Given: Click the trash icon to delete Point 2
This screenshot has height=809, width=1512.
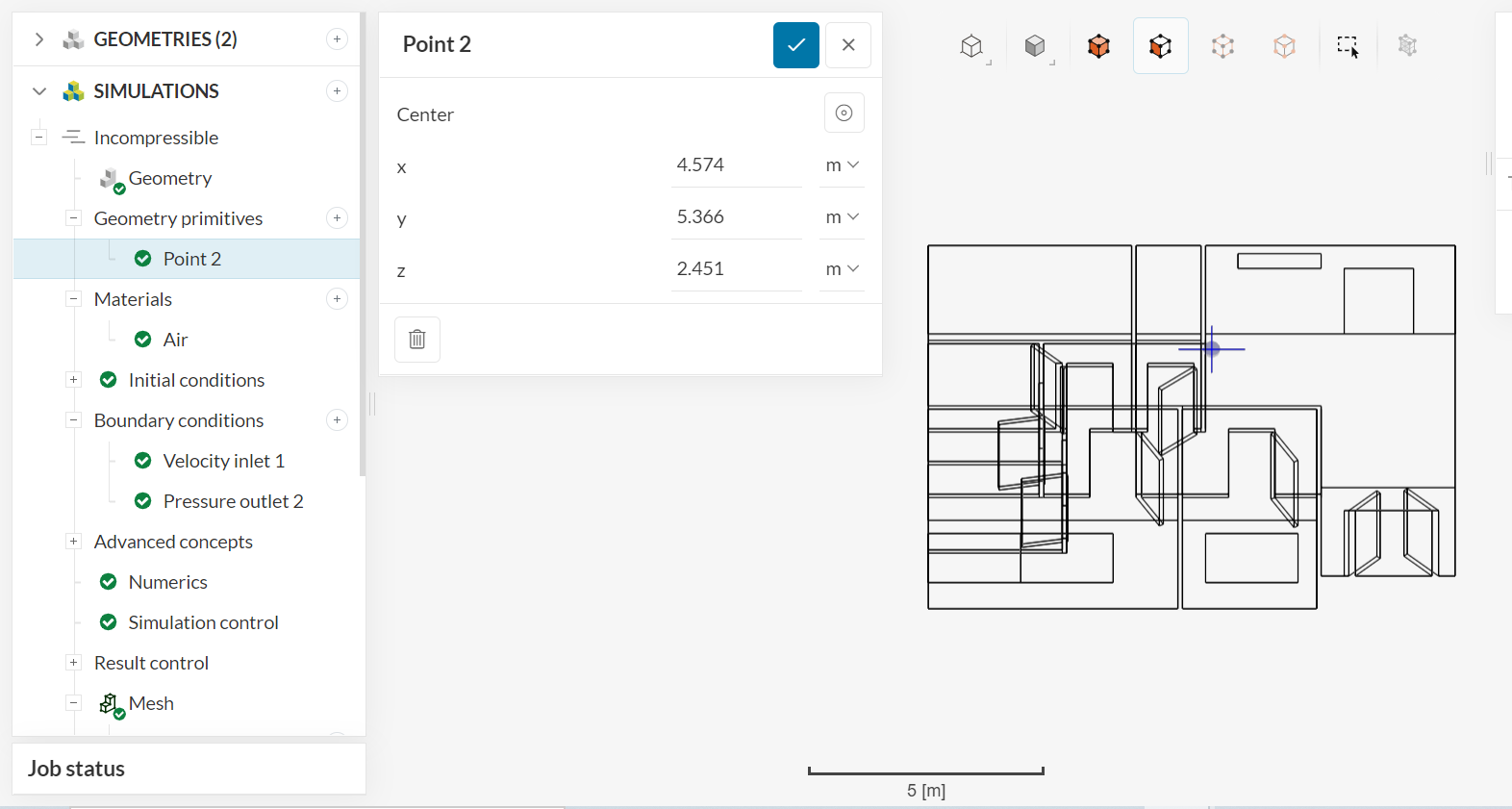Looking at the screenshot, I should click(417, 340).
